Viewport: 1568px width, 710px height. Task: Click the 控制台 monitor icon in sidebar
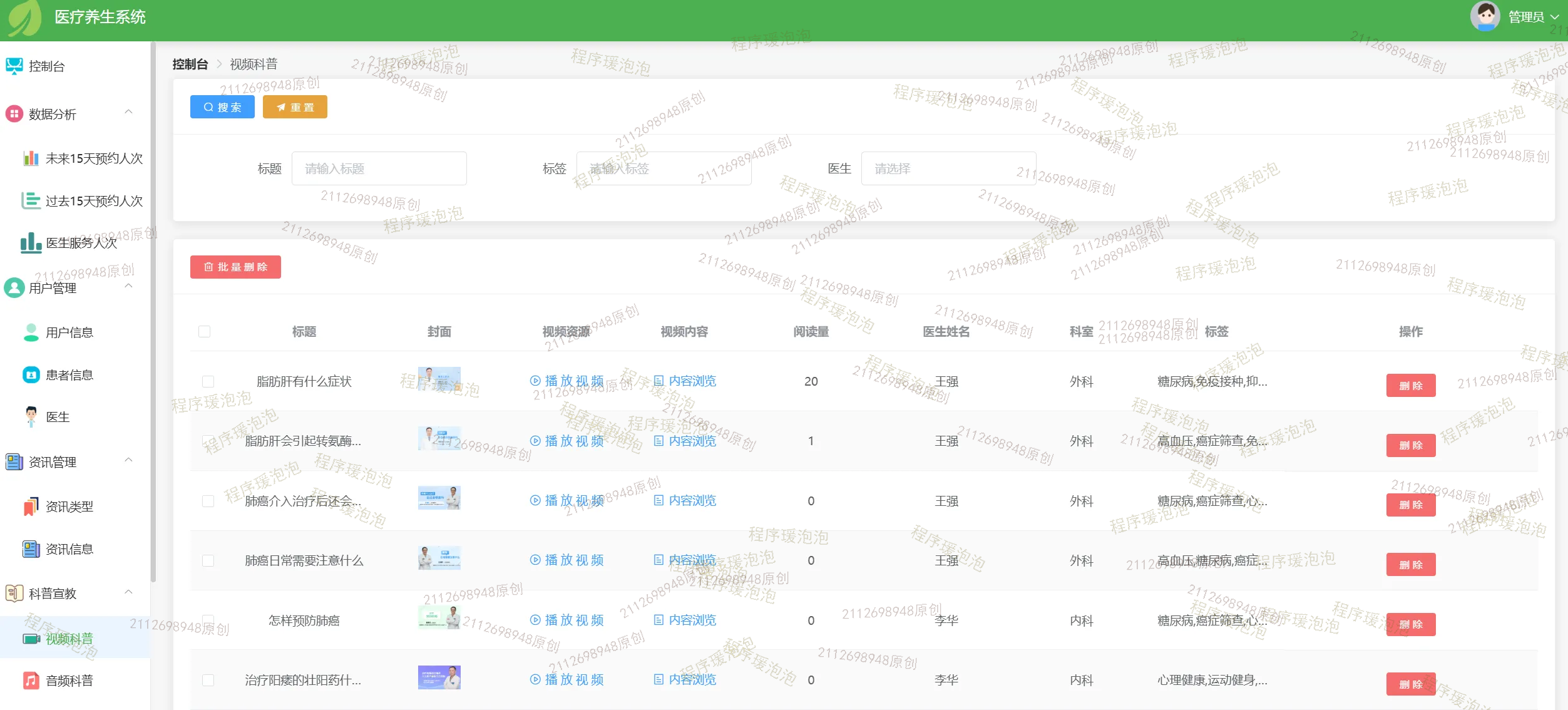[x=14, y=66]
